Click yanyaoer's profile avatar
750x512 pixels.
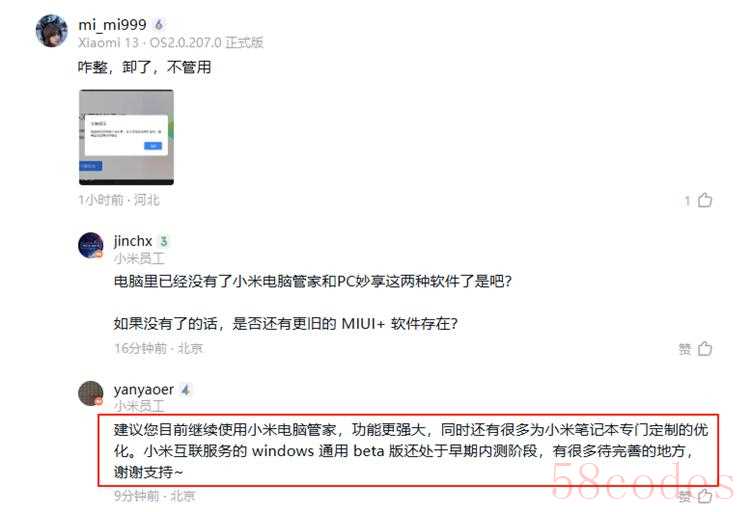(x=90, y=393)
